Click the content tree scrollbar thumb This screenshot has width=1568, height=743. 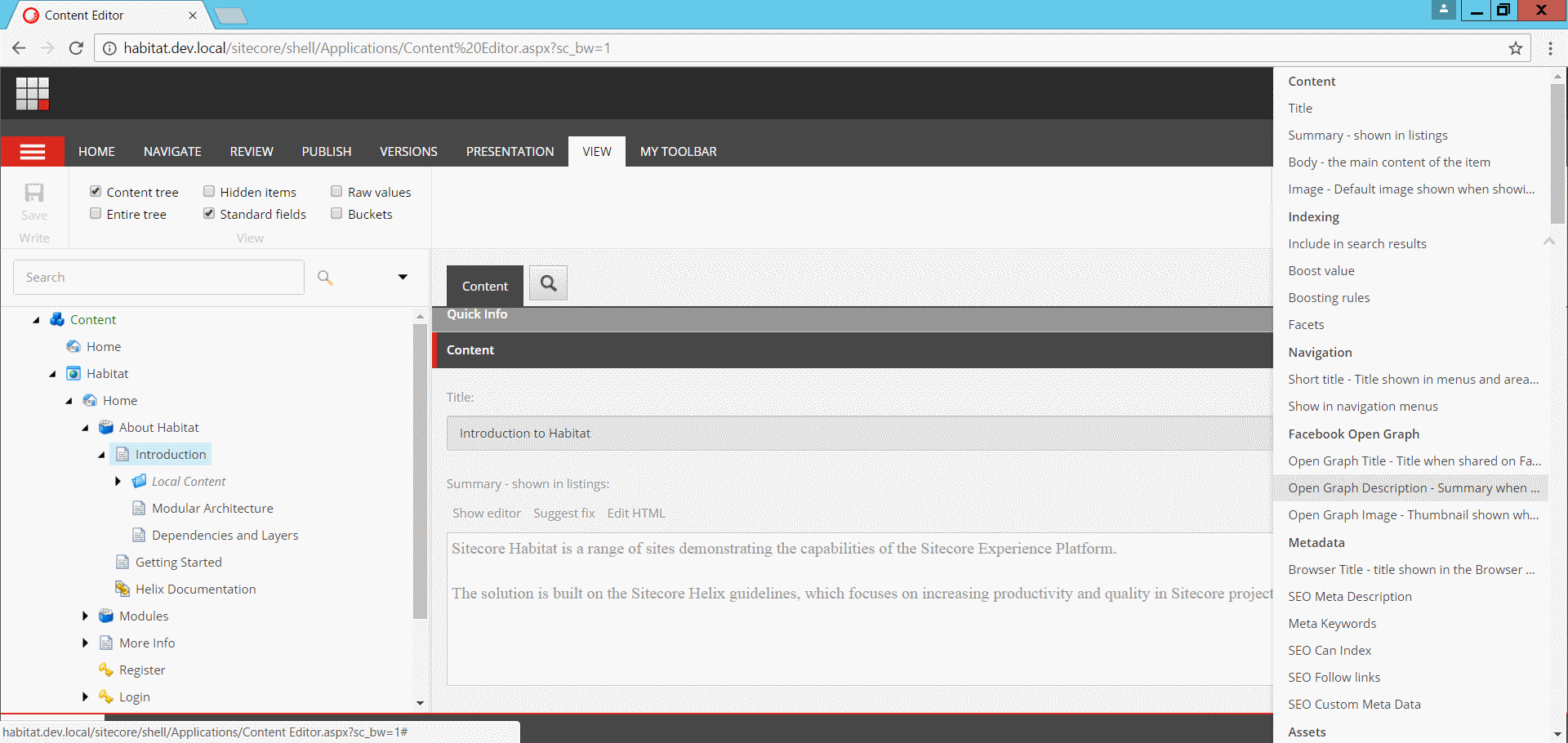click(x=420, y=471)
